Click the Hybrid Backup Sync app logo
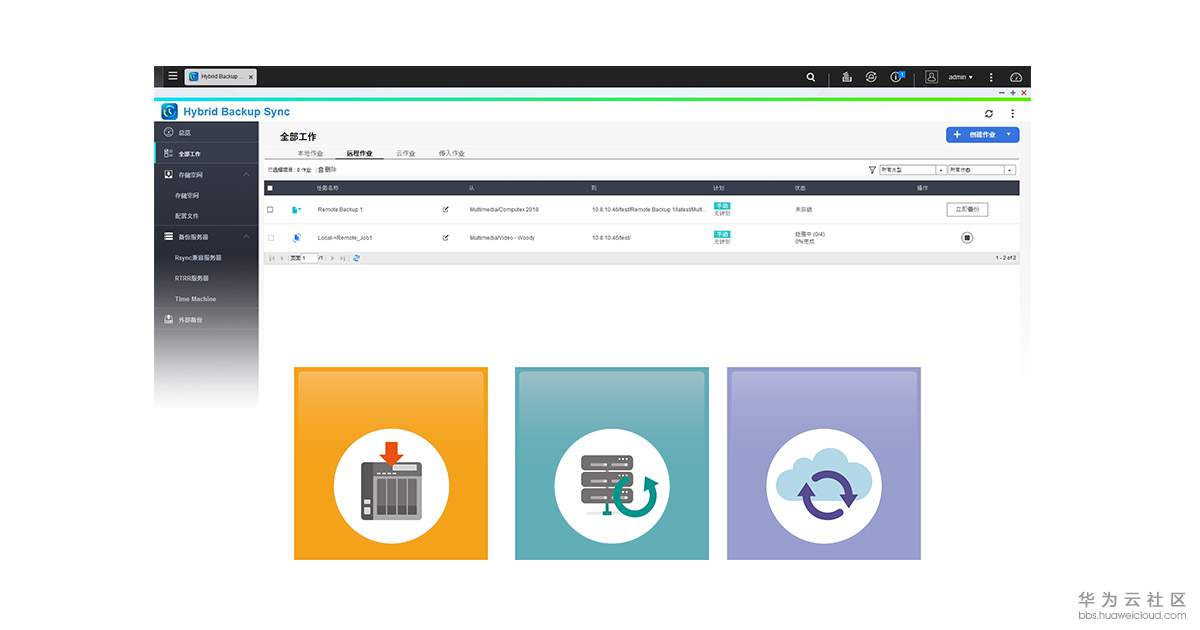The image size is (1200, 630). (x=169, y=112)
